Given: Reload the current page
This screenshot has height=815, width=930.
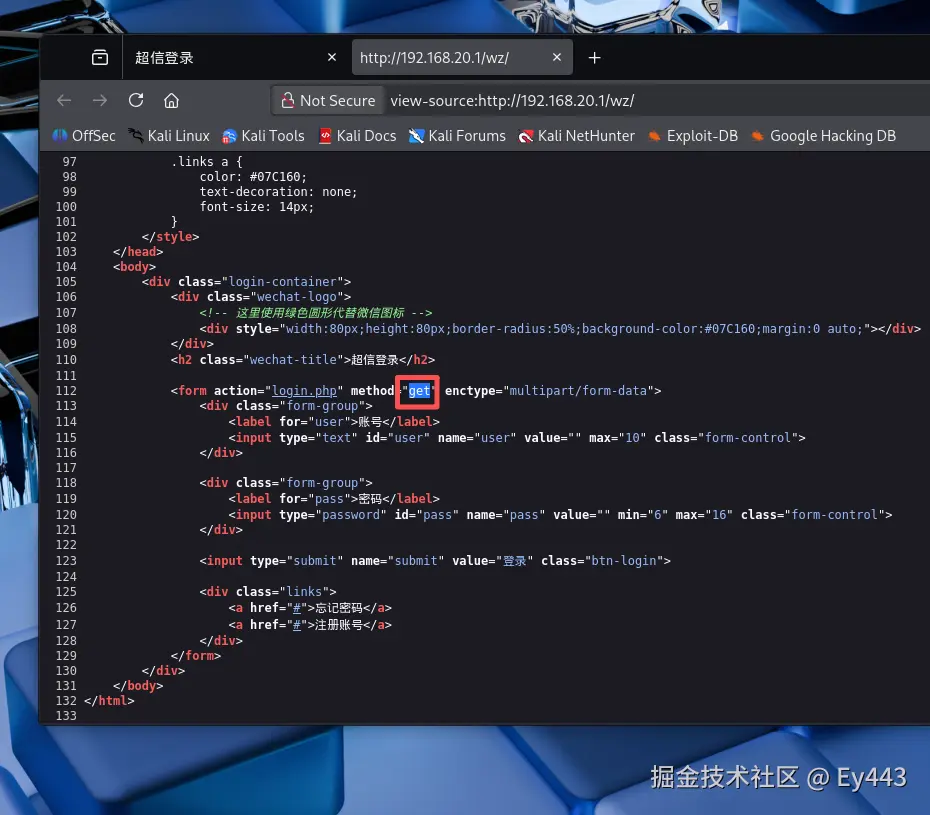Looking at the screenshot, I should [136, 100].
